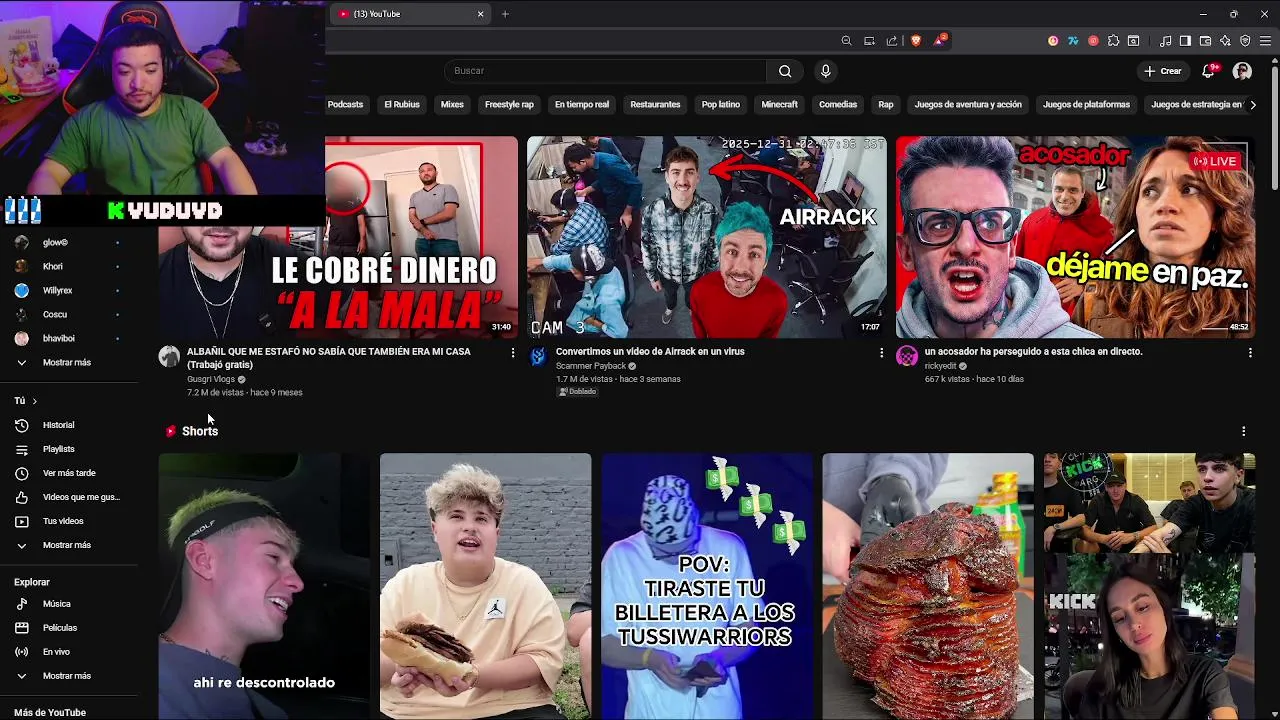1280x720 pixels.
Task: Open the Brave Wallet icon
Action: 1205,41
